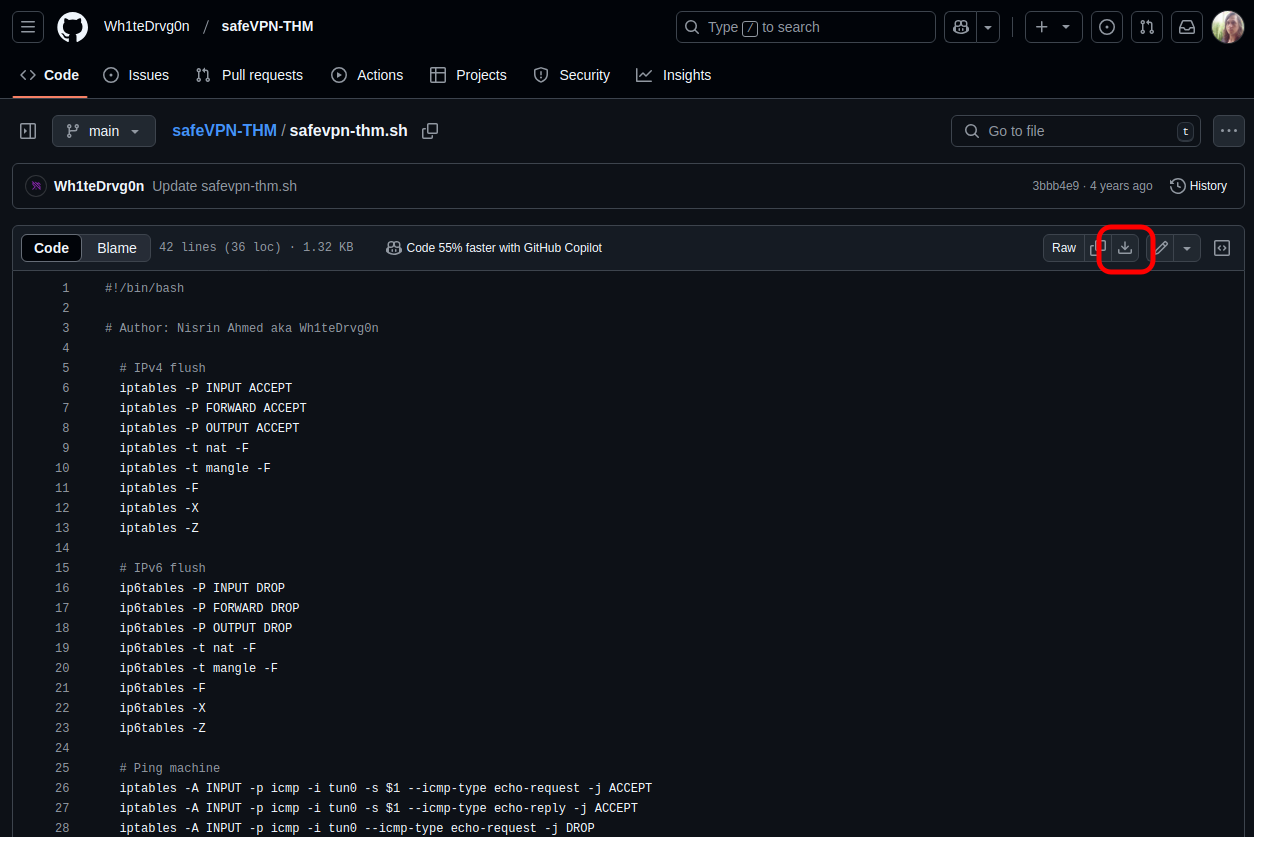This screenshot has width=1268, height=846.
Task: Go to the GitHub homepage logo
Action: (x=72, y=27)
